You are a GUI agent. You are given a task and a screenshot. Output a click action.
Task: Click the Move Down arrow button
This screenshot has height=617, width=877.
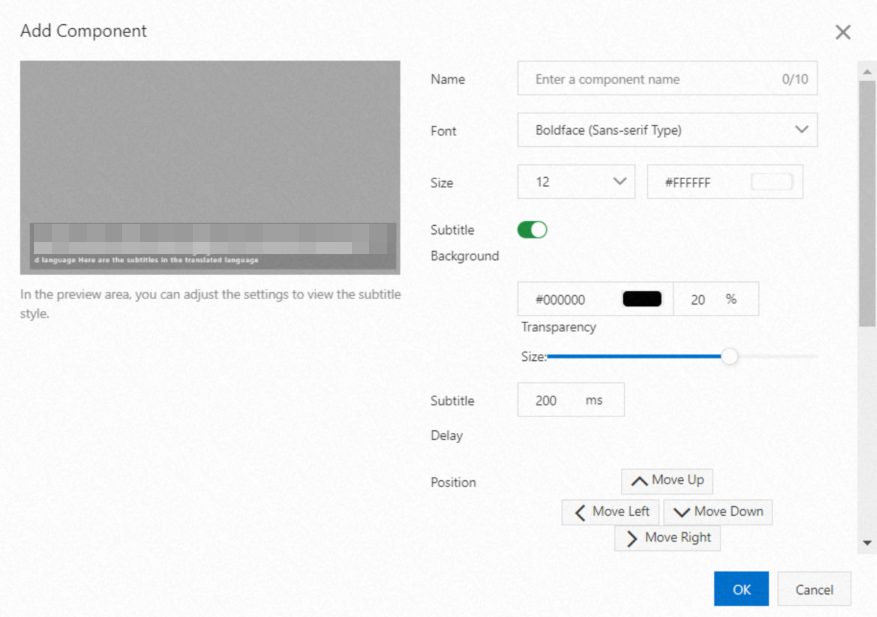click(x=717, y=512)
